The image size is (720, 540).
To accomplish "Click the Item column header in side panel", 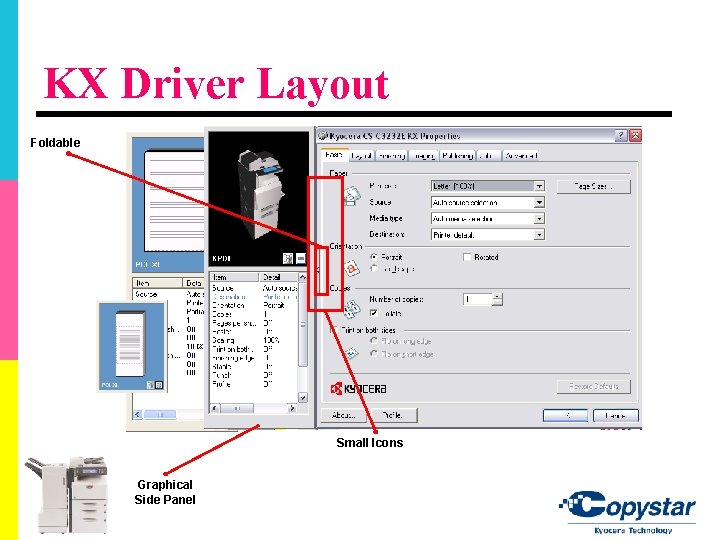I will click(234, 277).
